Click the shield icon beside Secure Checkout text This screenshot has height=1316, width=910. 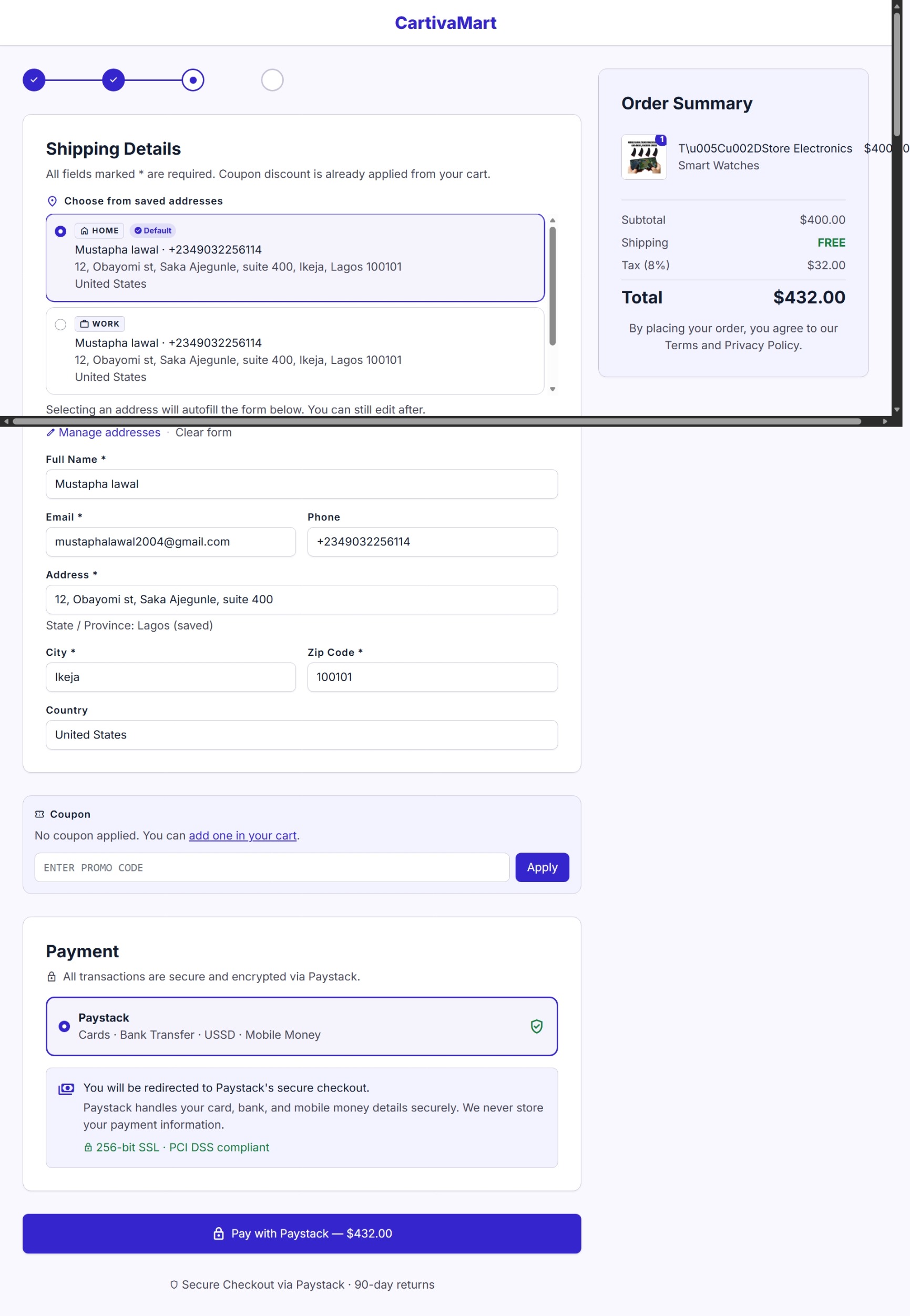pos(174,1284)
